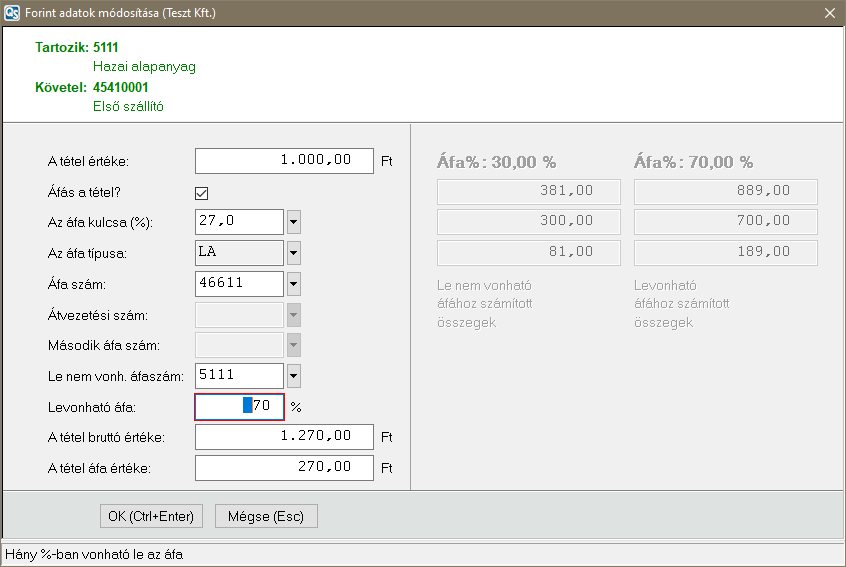Click the 381,00 non-deductible amount box

click(x=529, y=192)
